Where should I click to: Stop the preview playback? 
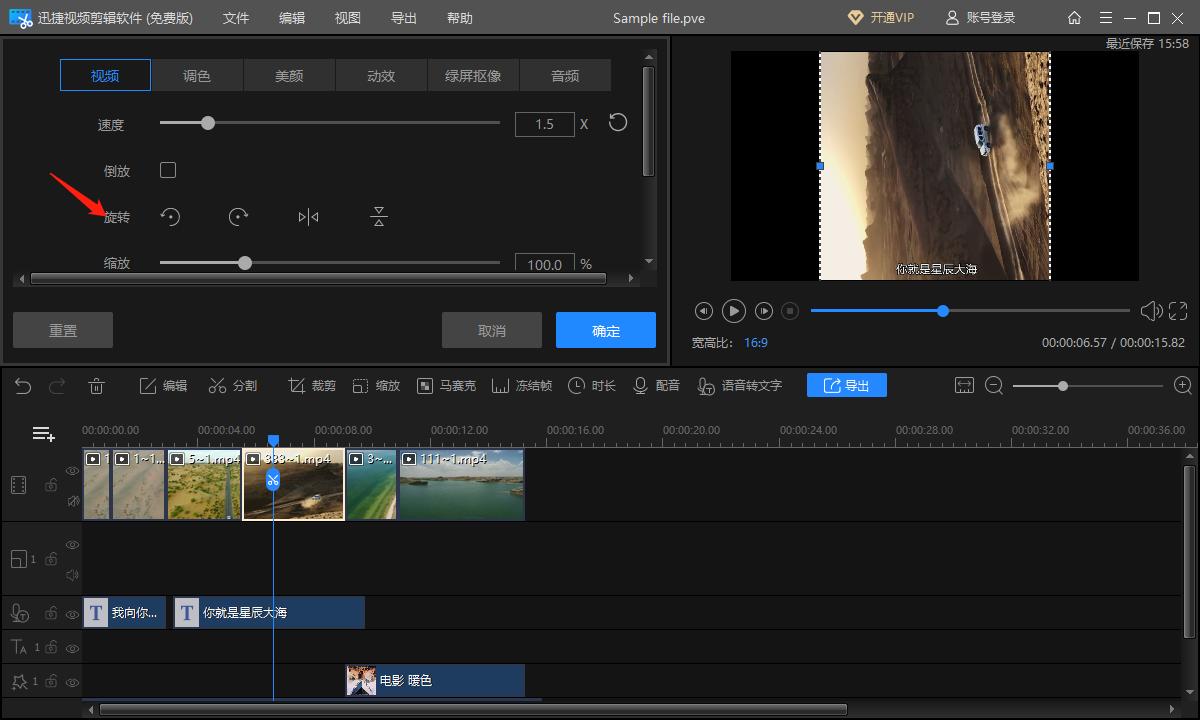click(x=790, y=311)
